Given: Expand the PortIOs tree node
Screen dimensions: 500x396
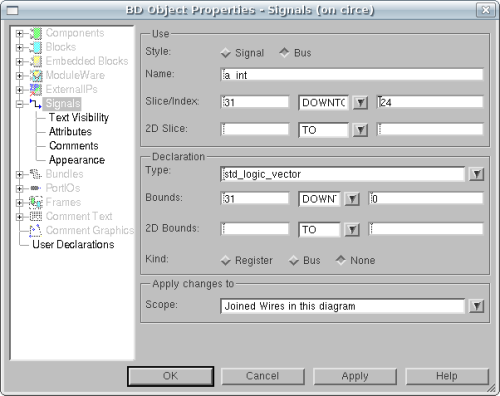Looking at the screenshot, I should click(20, 188).
